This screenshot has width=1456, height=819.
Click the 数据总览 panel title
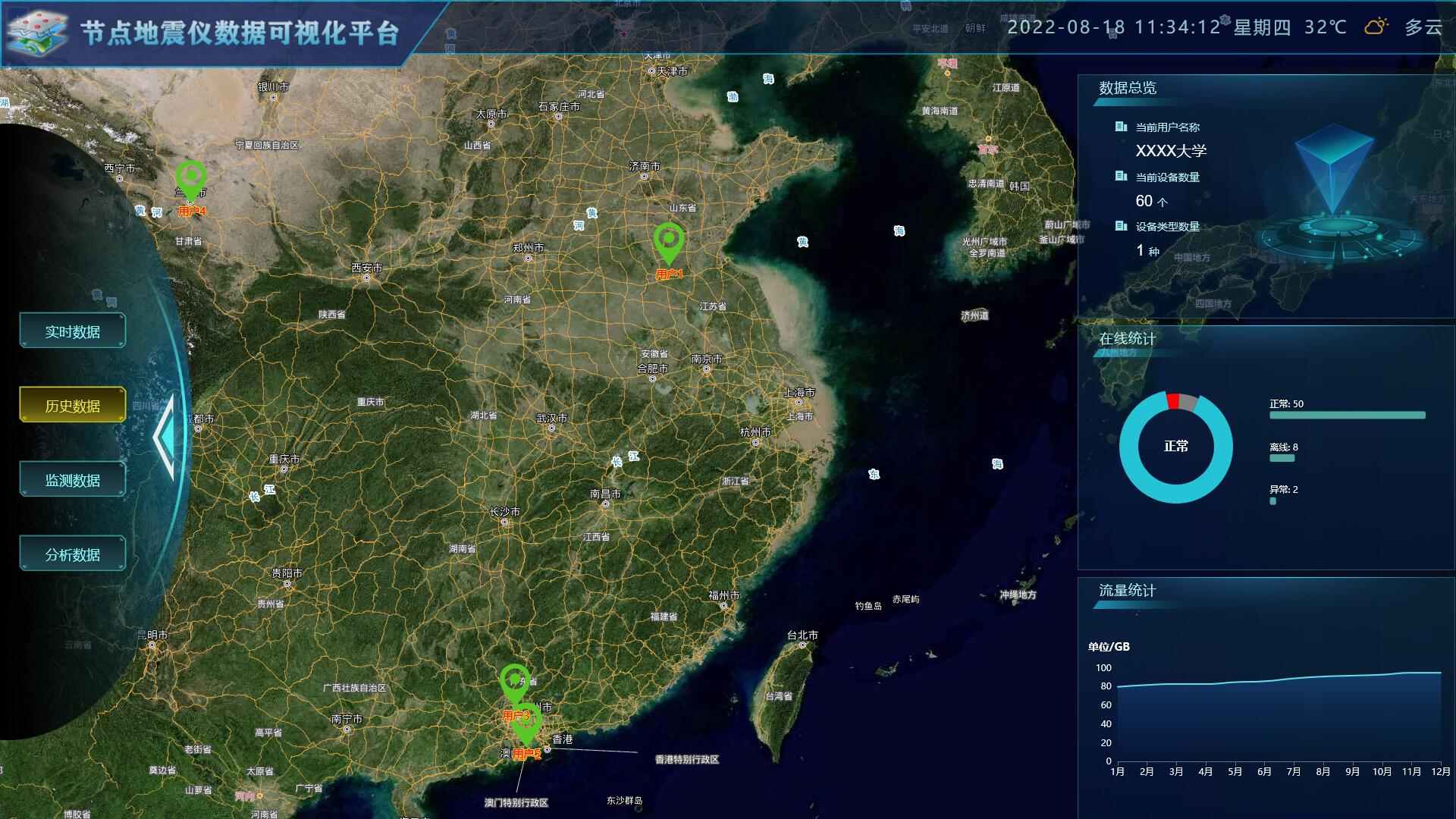1128,88
